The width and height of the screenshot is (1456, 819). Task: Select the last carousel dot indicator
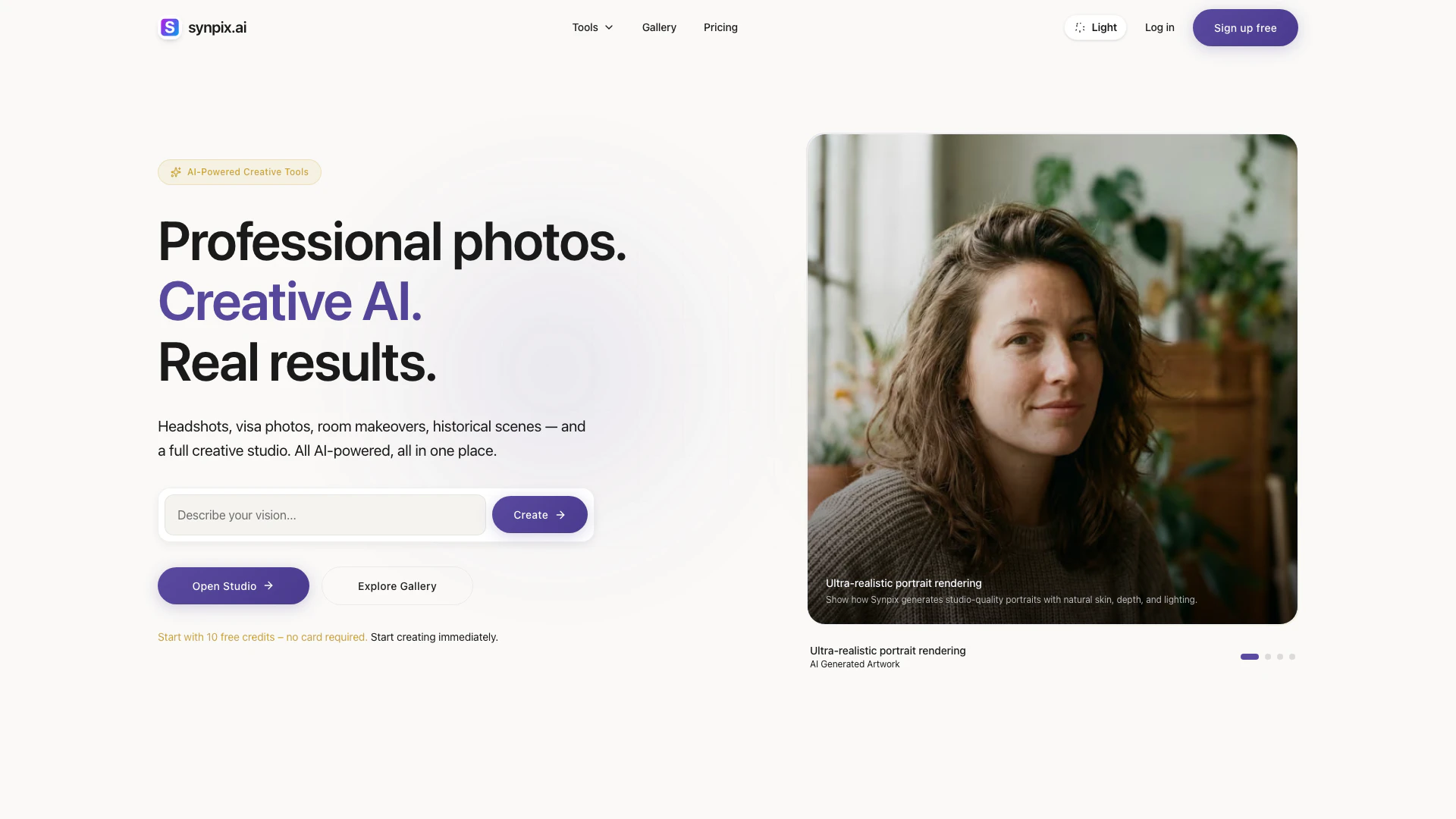[1292, 657]
